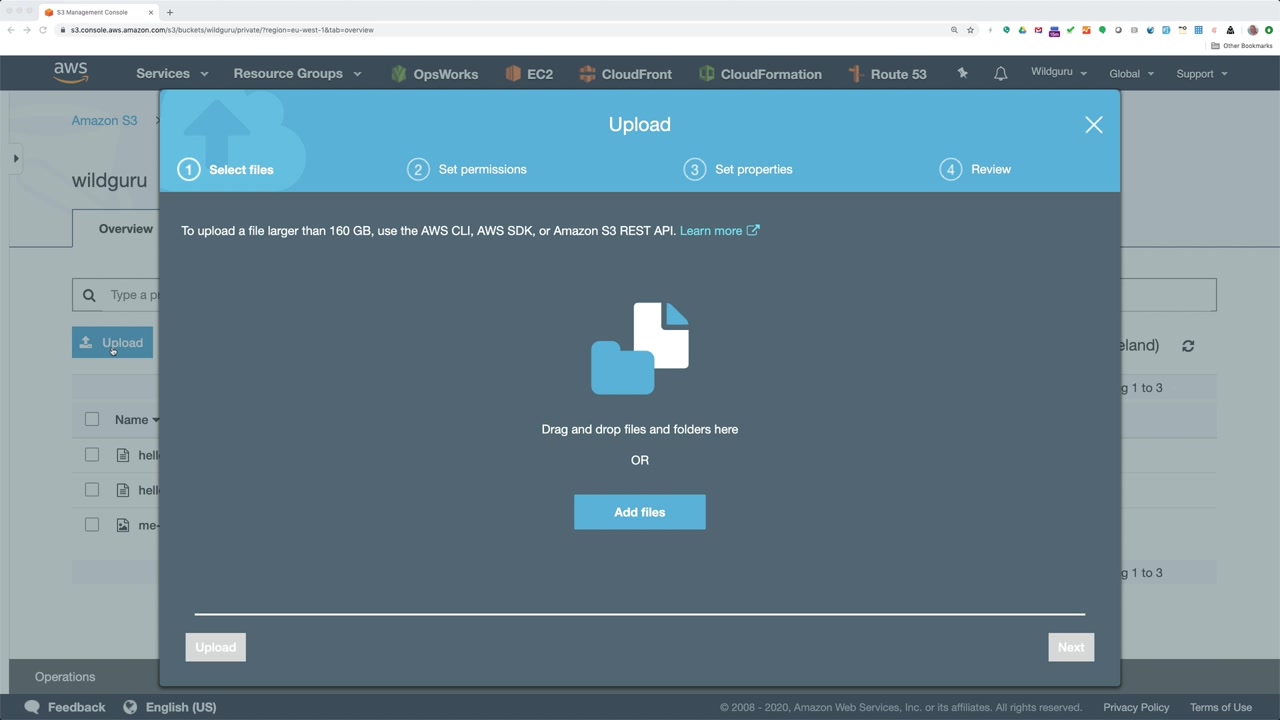Click the language globe icon

[130, 707]
